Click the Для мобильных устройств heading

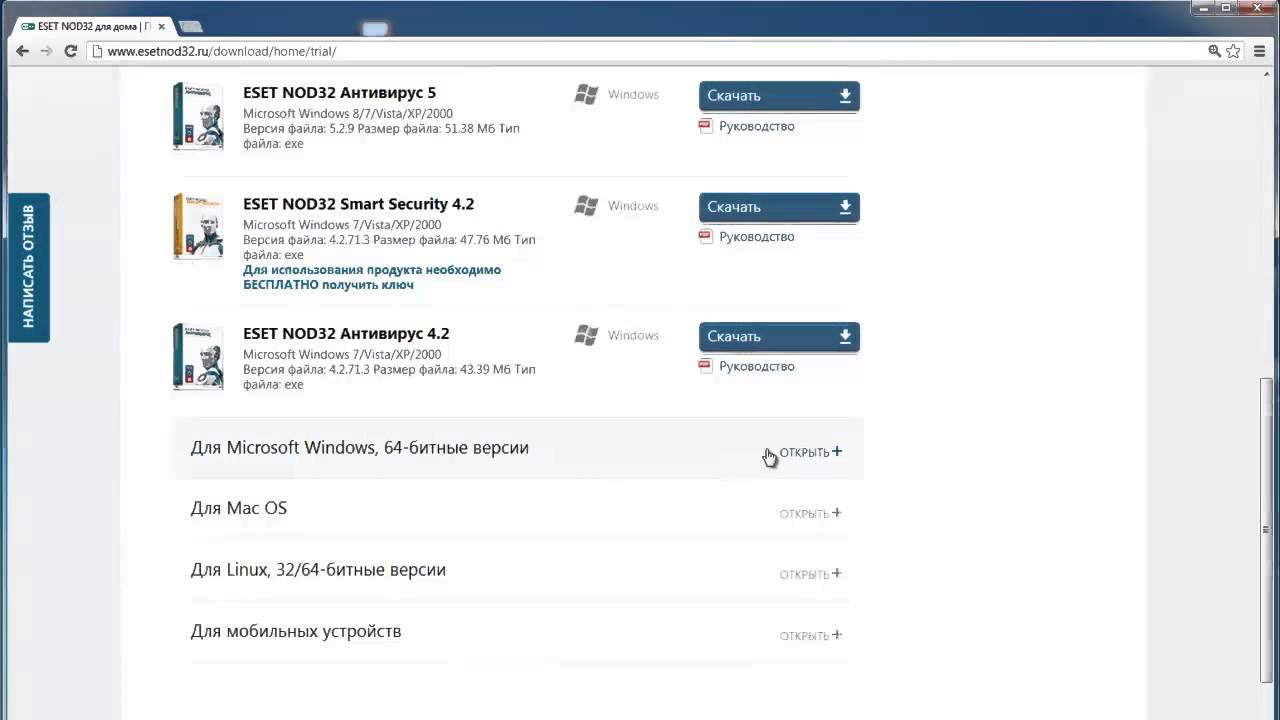pyautogui.click(x=295, y=631)
